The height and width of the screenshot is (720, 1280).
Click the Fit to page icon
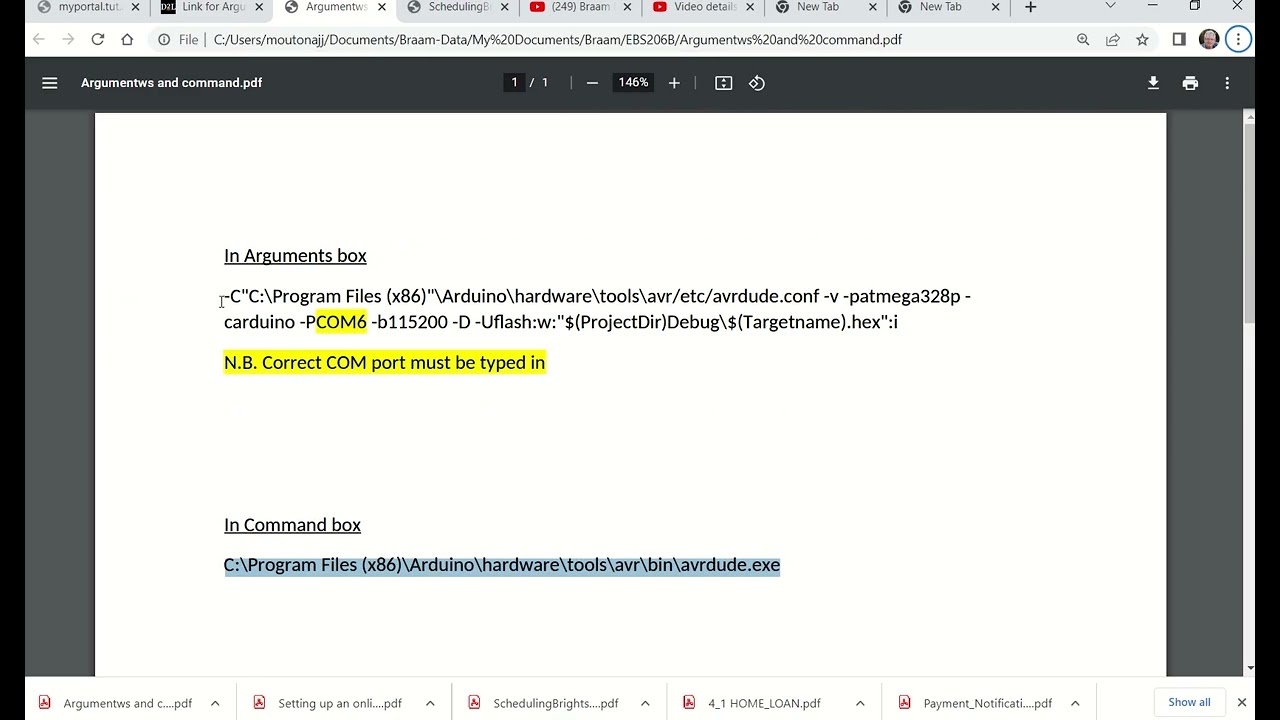tap(724, 83)
